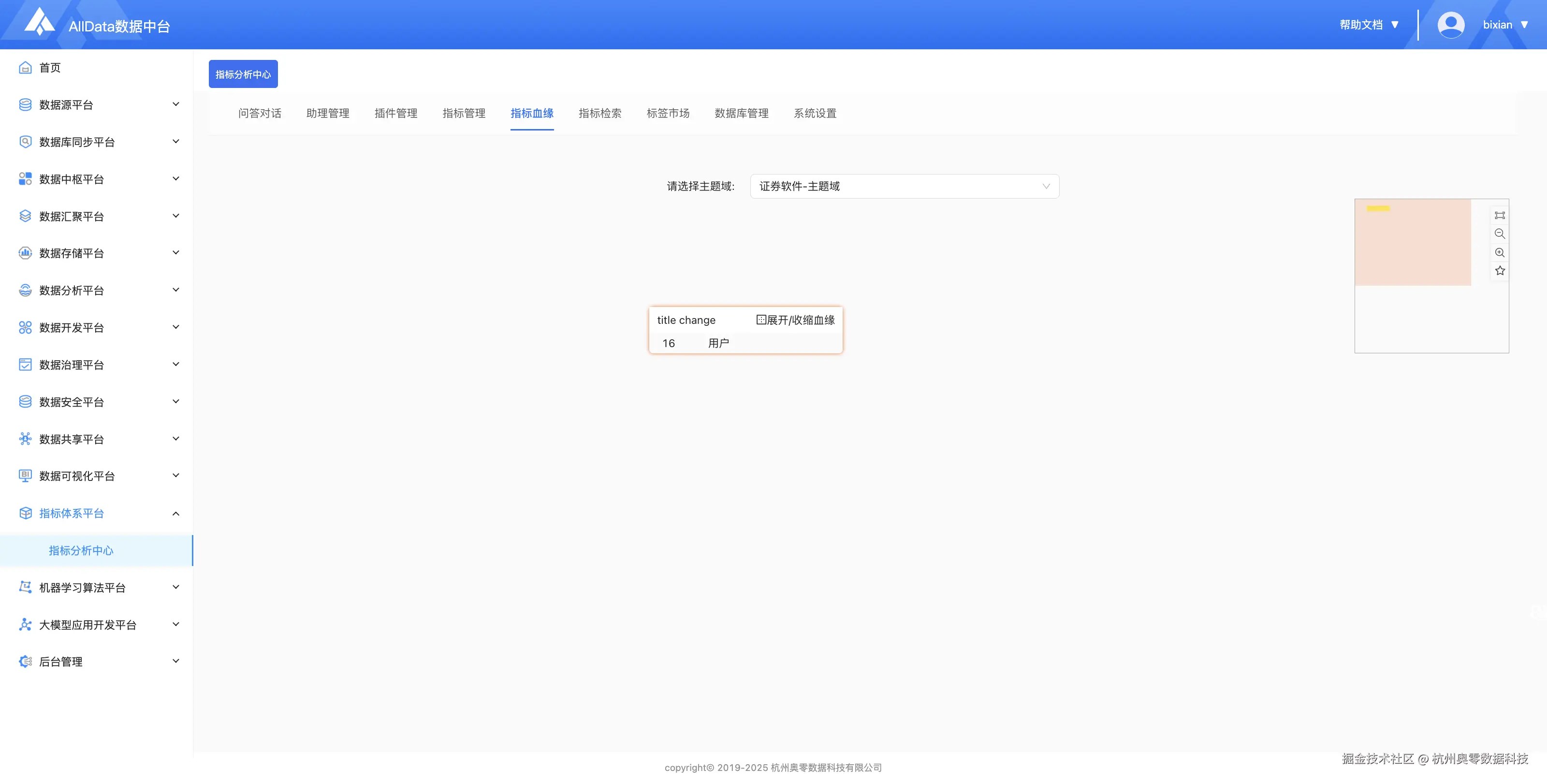Toggle 展开/收缩血缘 on the lineage node
The height and width of the screenshot is (784, 1547).
[x=795, y=320]
